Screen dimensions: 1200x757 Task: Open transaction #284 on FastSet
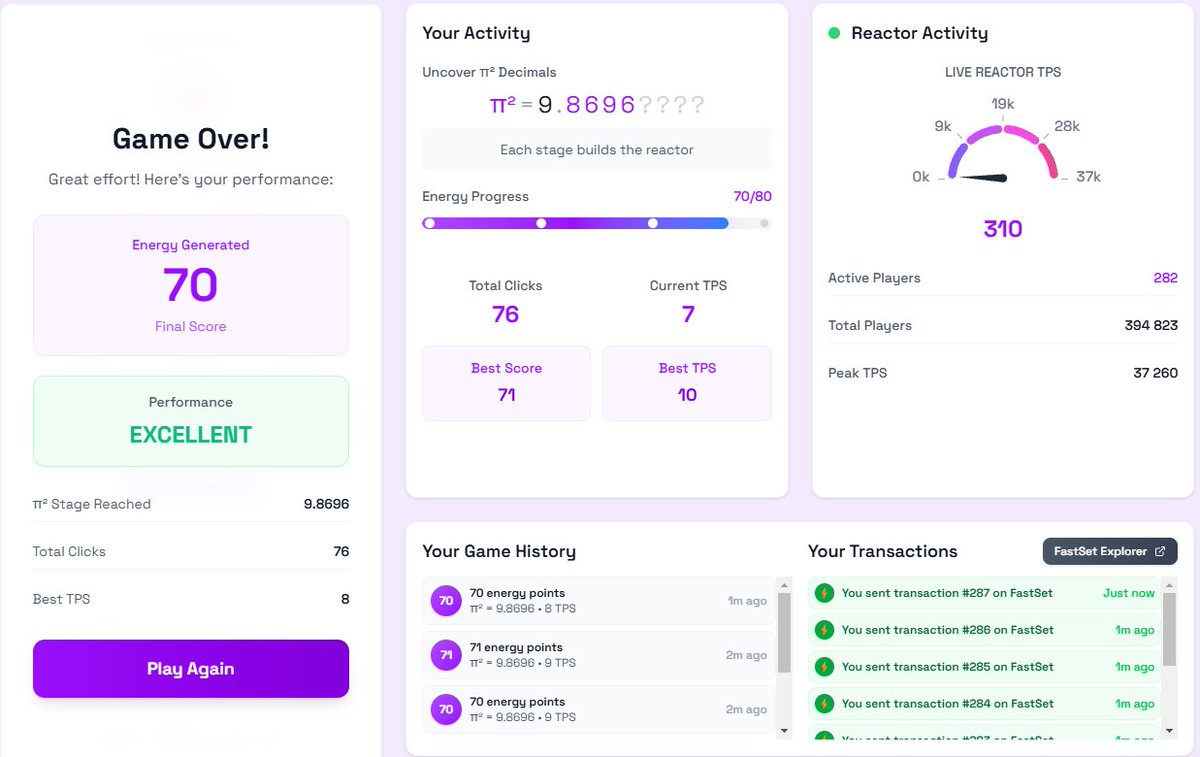[985, 704]
